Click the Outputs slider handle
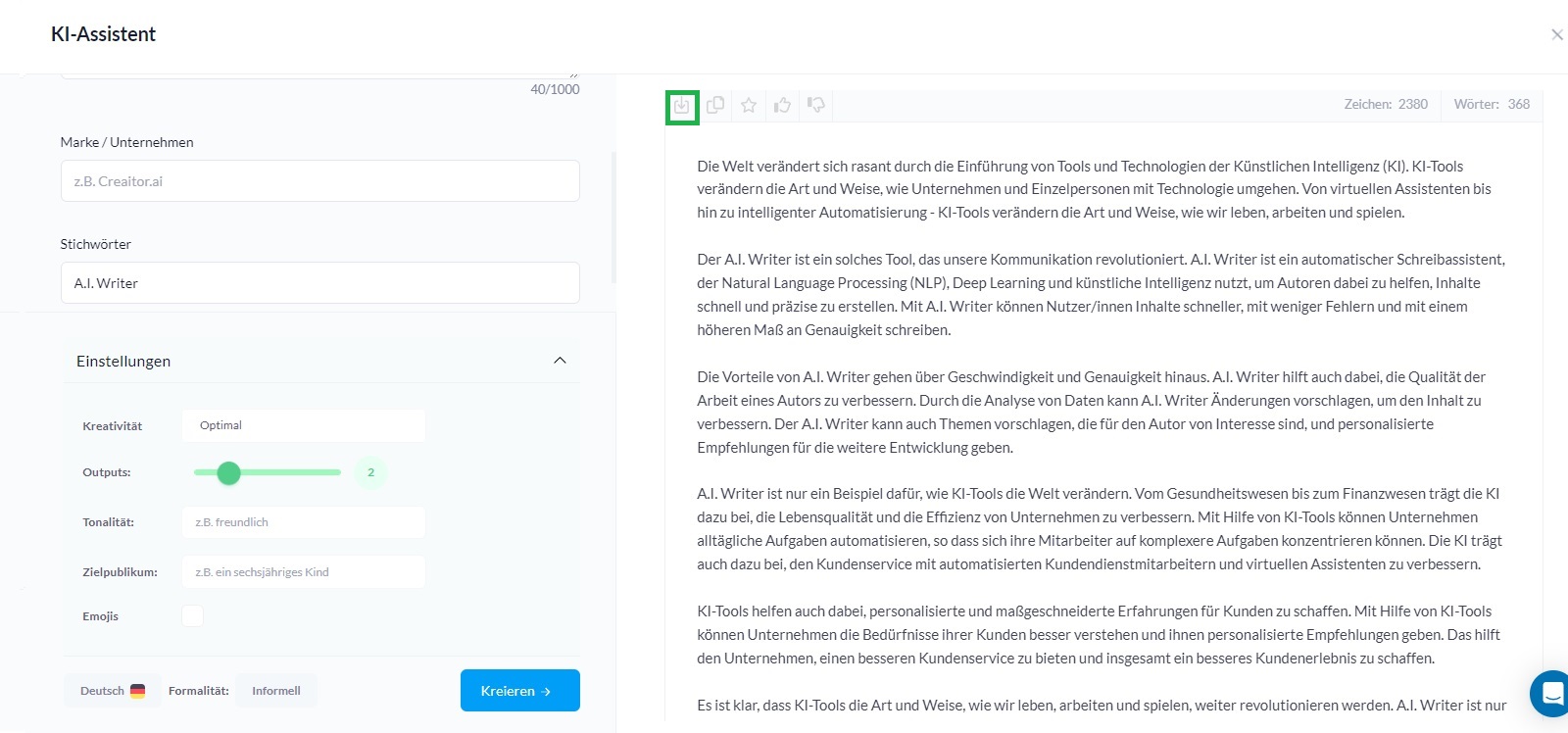 228,473
